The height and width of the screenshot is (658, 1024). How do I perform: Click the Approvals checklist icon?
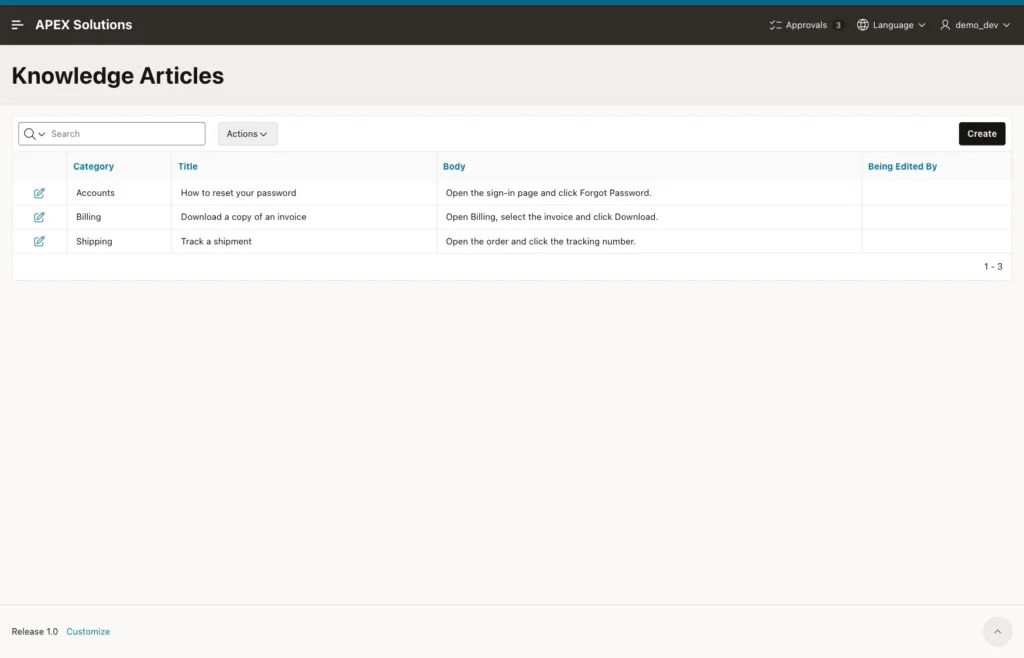(775, 25)
